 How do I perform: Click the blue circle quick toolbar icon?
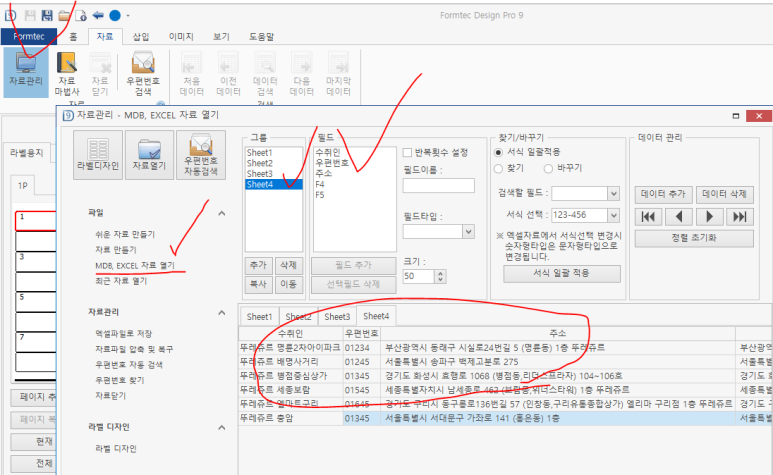(x=115, y=16)
